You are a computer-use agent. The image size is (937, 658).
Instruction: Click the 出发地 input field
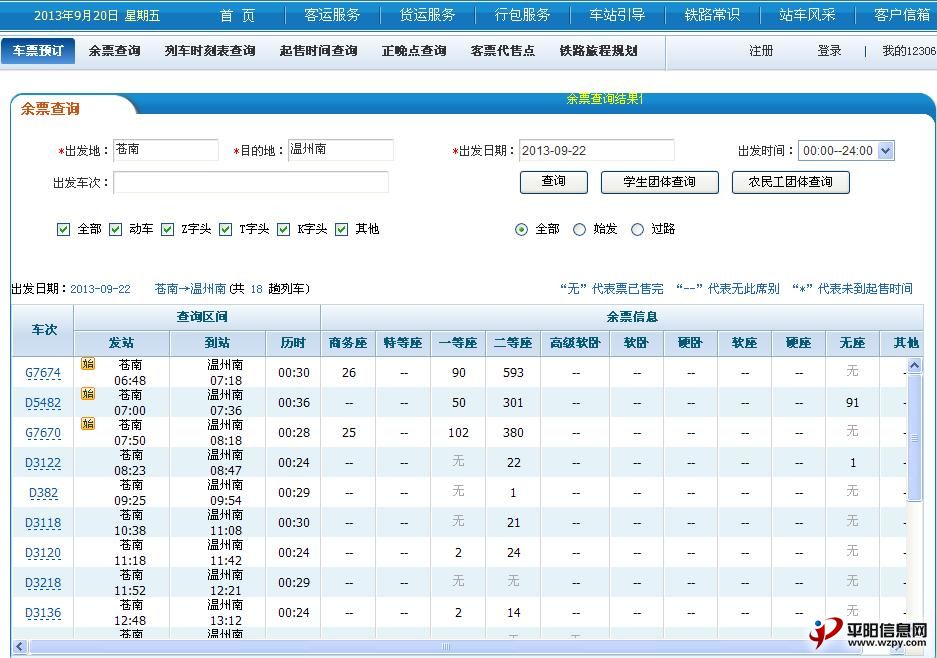pyautogui.click(x=166, y=150)
